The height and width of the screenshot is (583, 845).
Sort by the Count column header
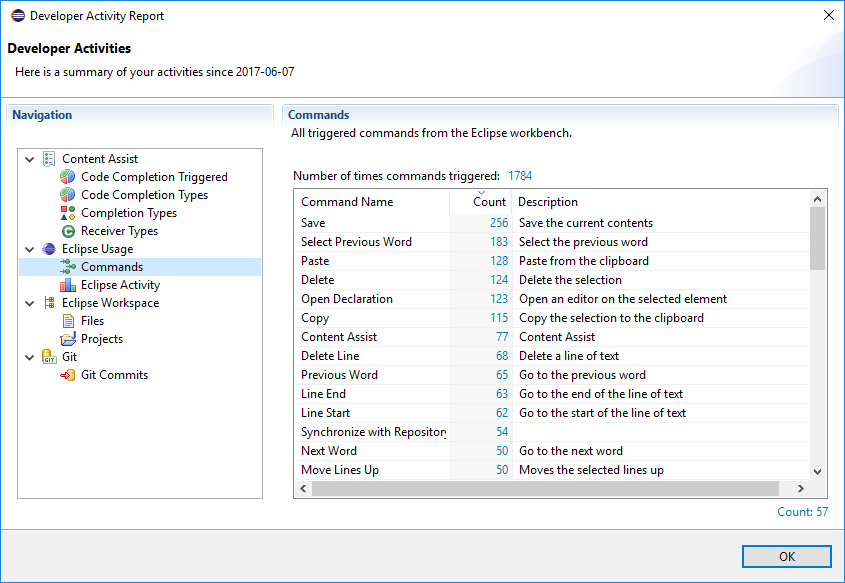481,202
